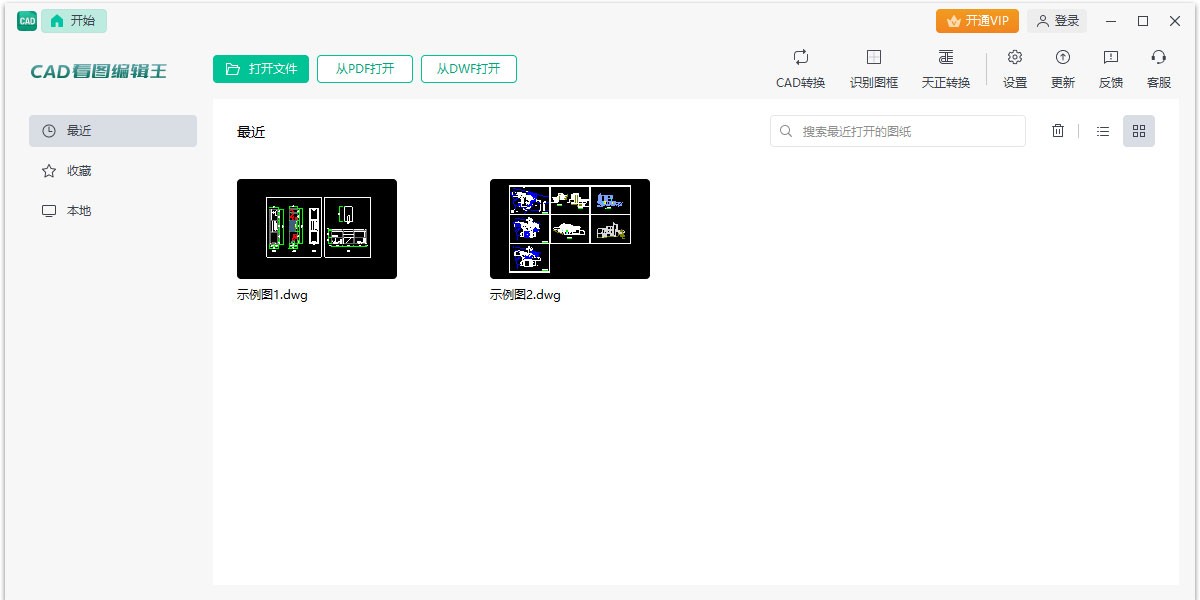Click the 更新 update icon
The image size is (1200, 600).
tap(1063, 69)
